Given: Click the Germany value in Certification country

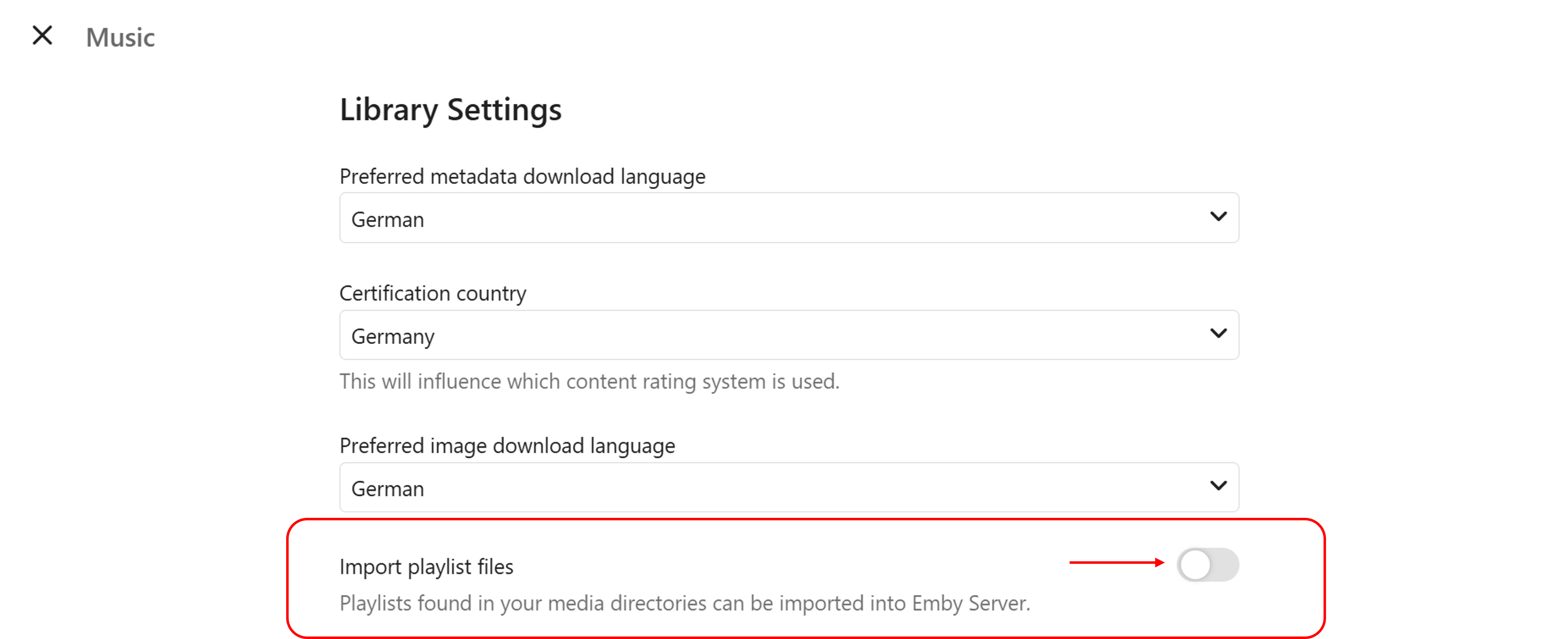Looking at the screenshot, I should click(x=393, y=336).
